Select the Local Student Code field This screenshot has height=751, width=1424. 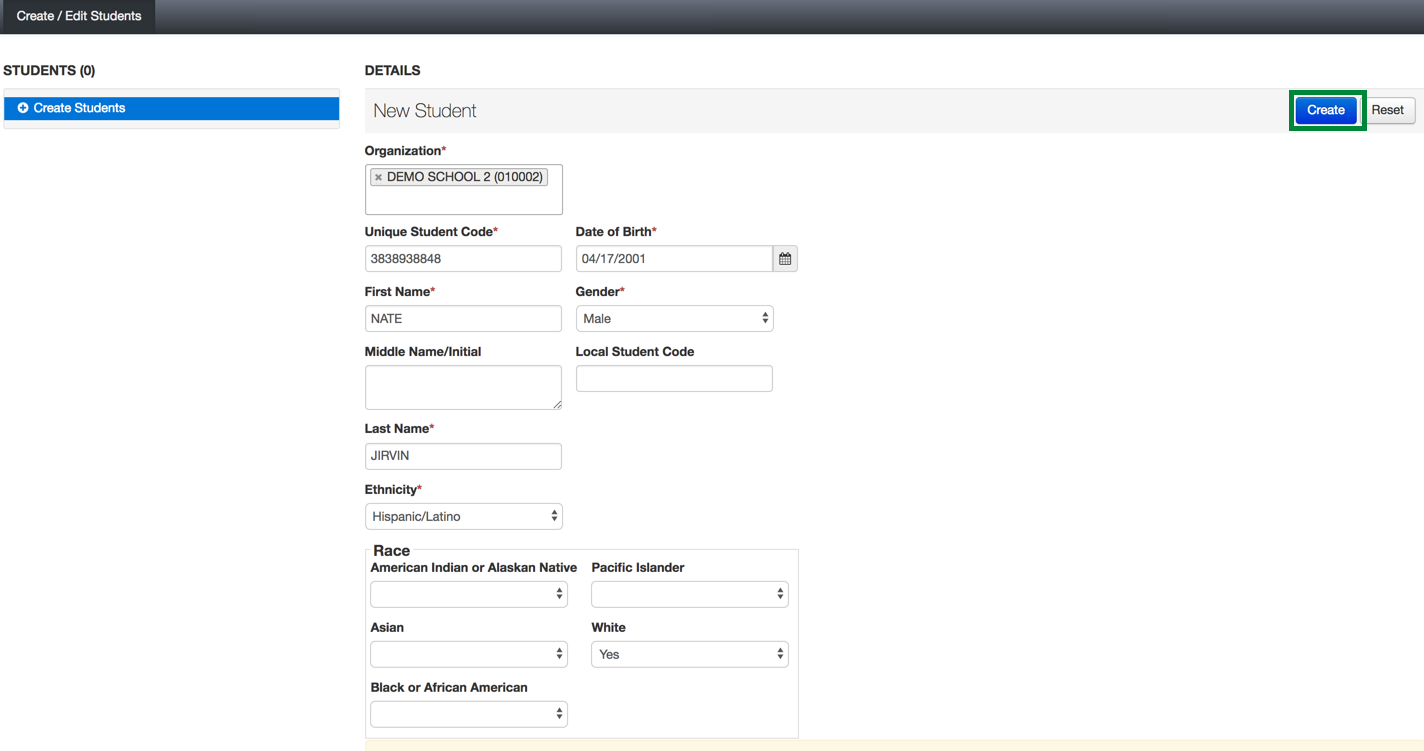[x=674, y=379]
